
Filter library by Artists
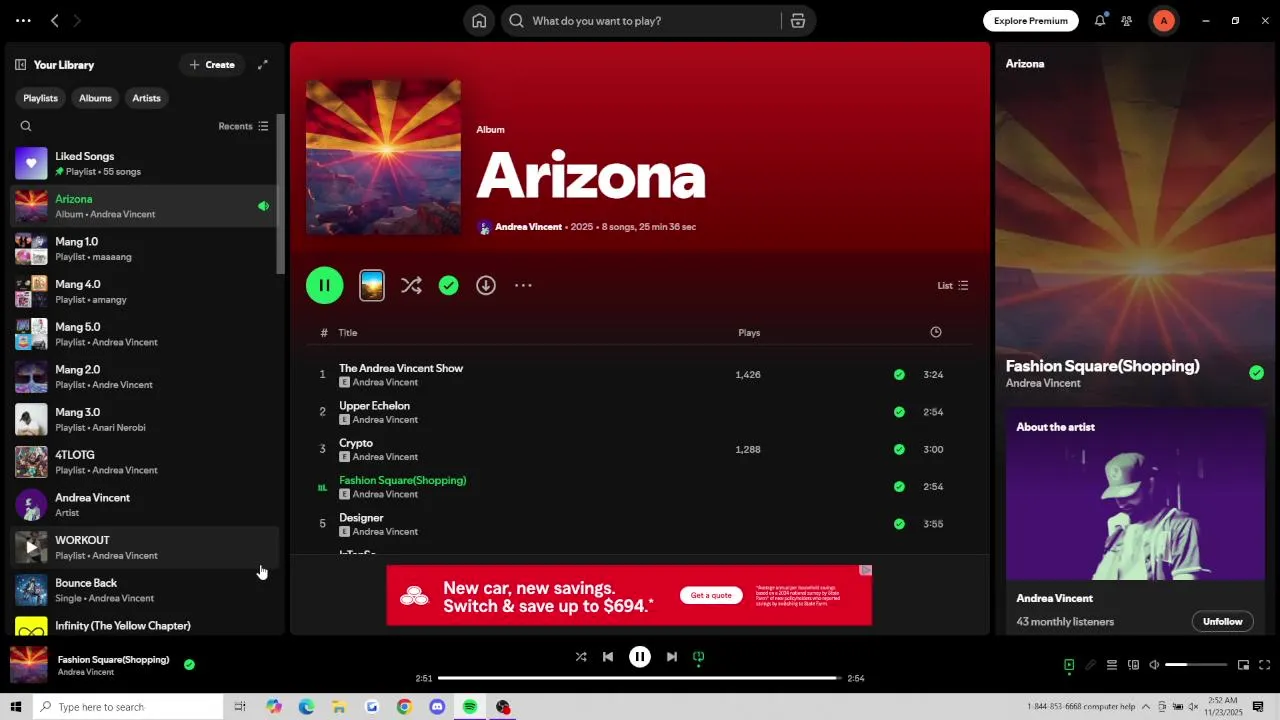pos(146,98)
